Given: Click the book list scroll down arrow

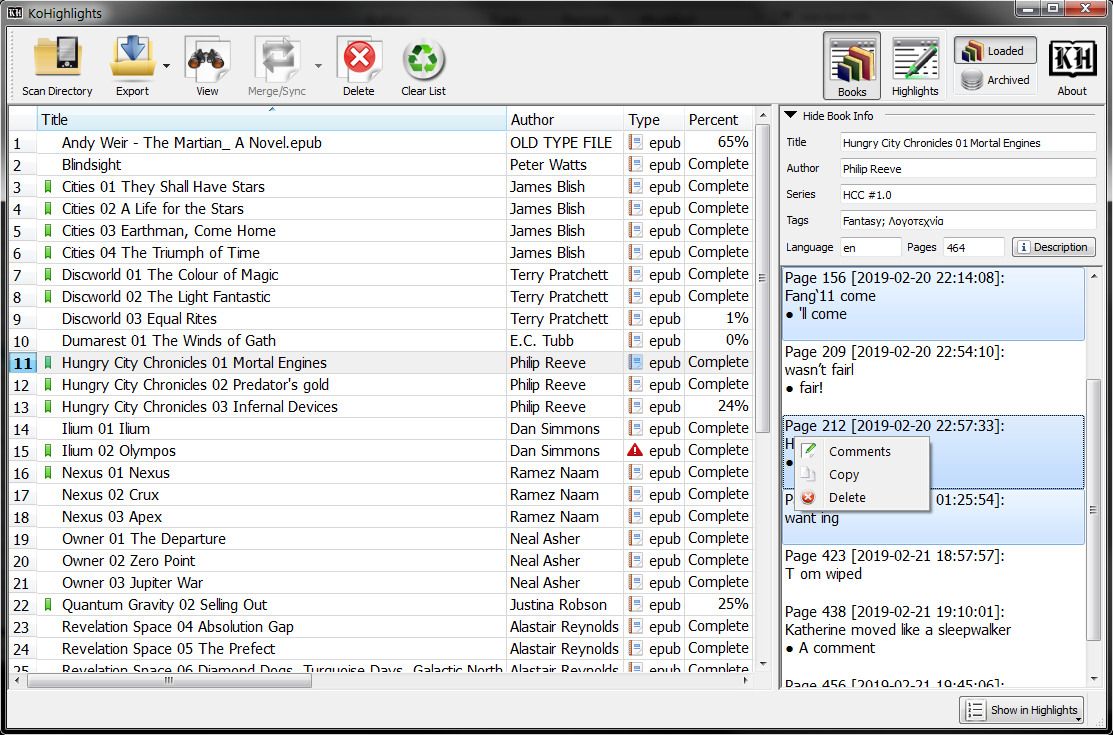Looking at the screenshot, I should point(762,663).
